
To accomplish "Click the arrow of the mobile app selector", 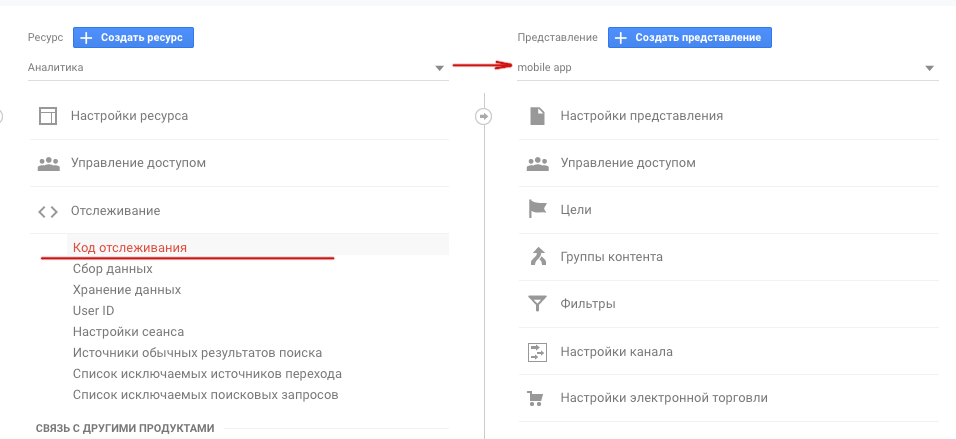I will click(x=930, y=68).
